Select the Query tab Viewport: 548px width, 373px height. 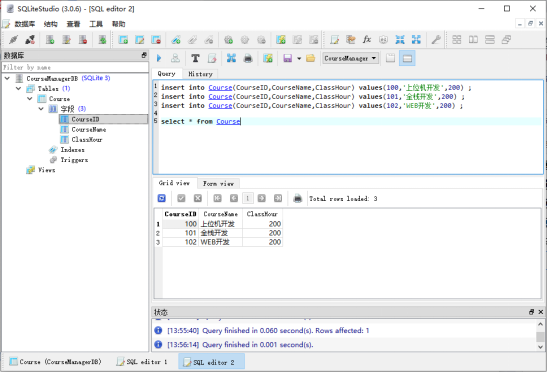[167, 74]
